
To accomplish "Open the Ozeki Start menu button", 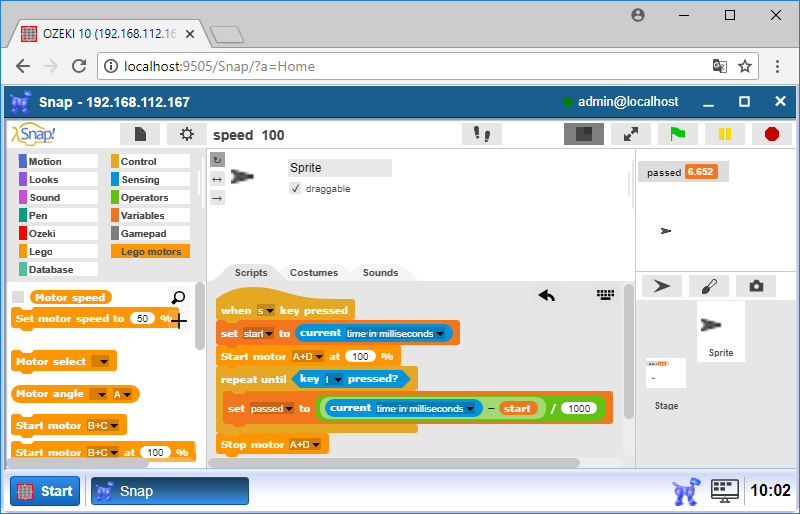I will pyautogui.click(x=45, y=491).
